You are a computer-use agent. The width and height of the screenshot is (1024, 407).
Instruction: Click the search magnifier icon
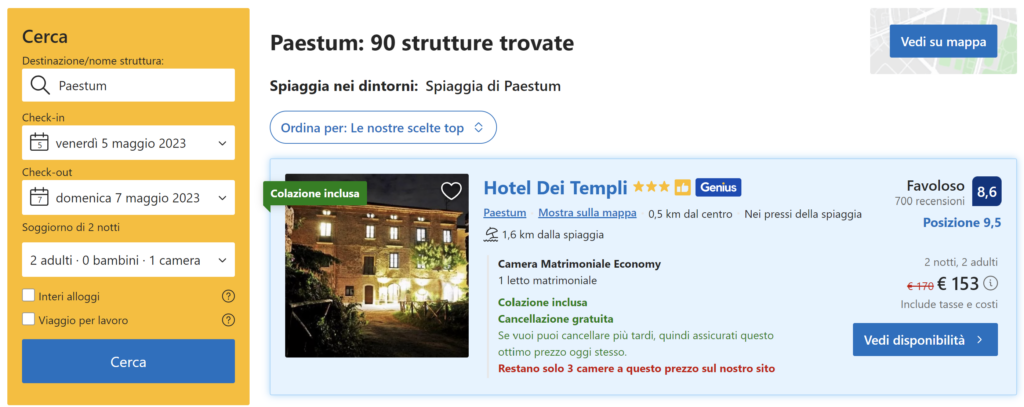(40, 86)
